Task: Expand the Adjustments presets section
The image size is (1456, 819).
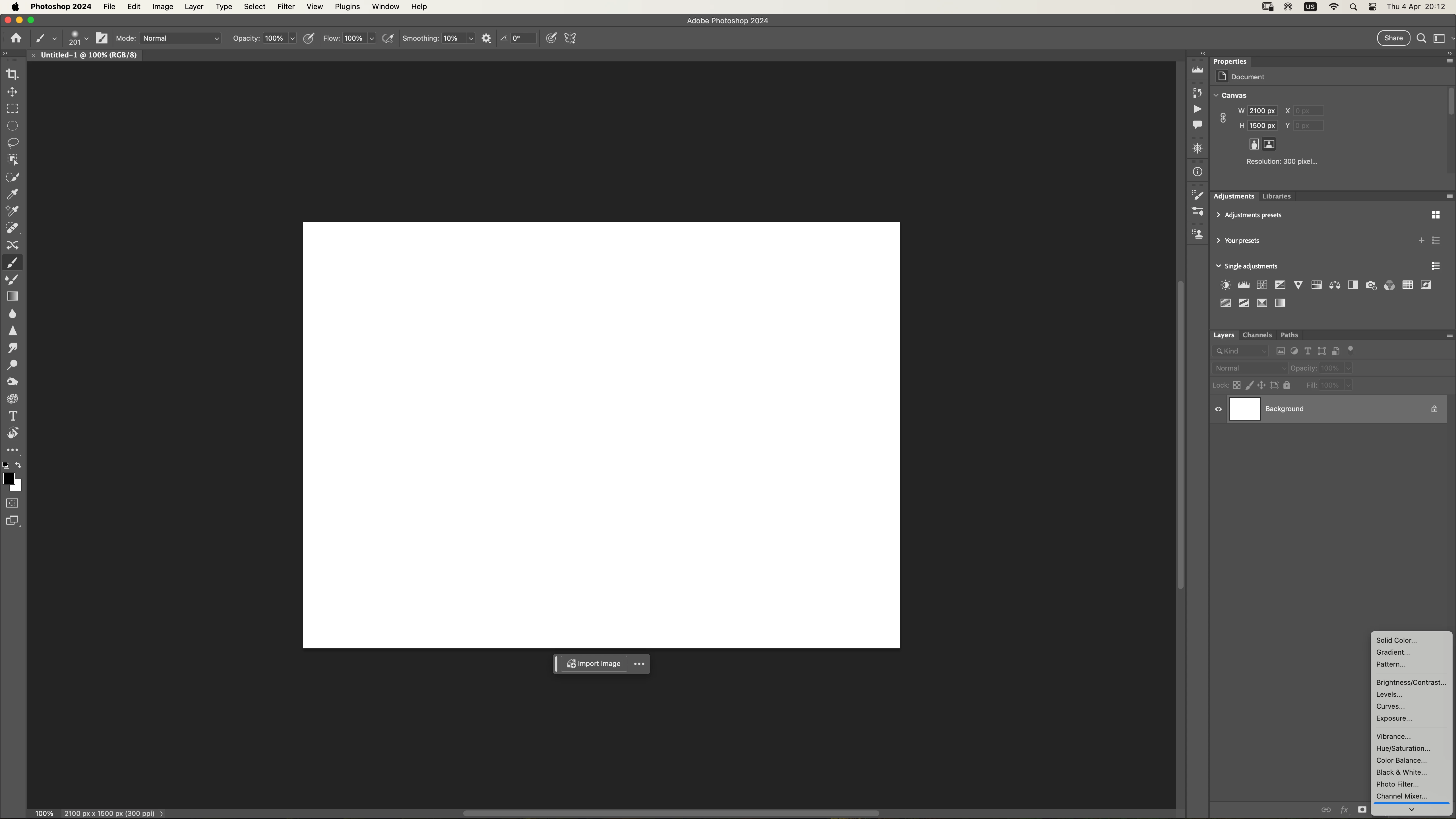Action: click(x=1219, y=215)
